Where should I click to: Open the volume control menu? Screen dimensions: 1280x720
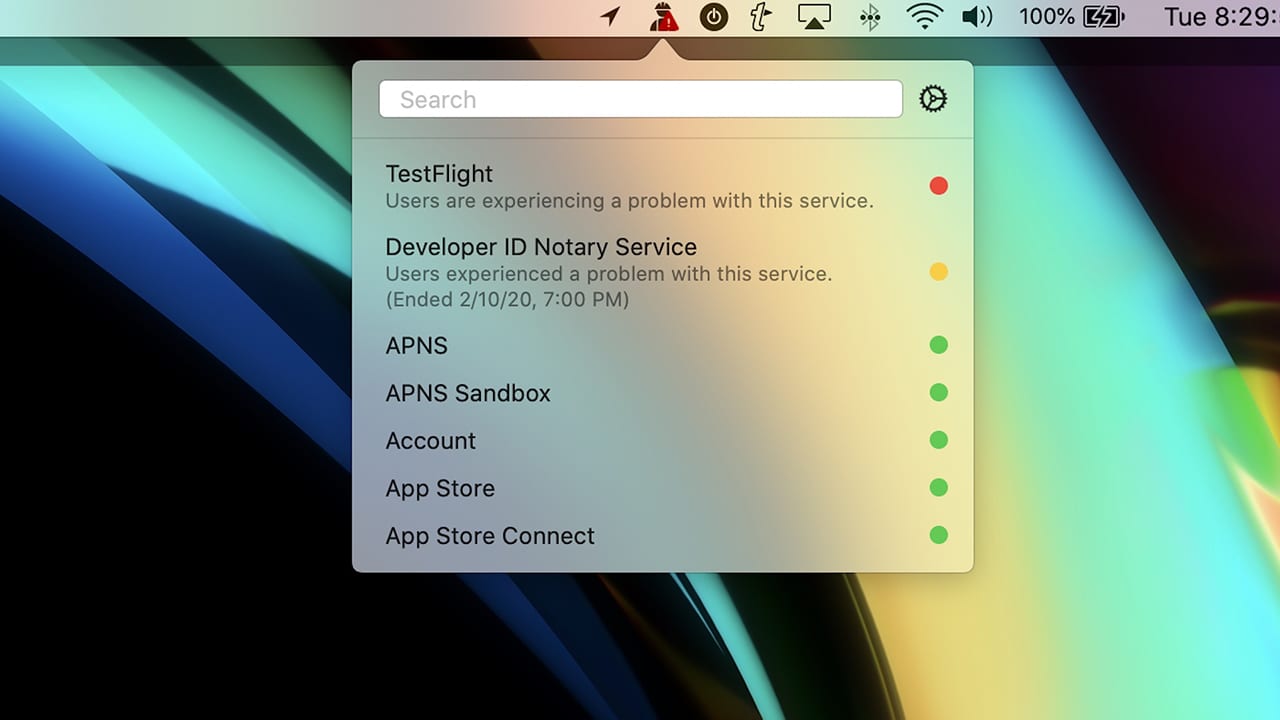[976, 17]
